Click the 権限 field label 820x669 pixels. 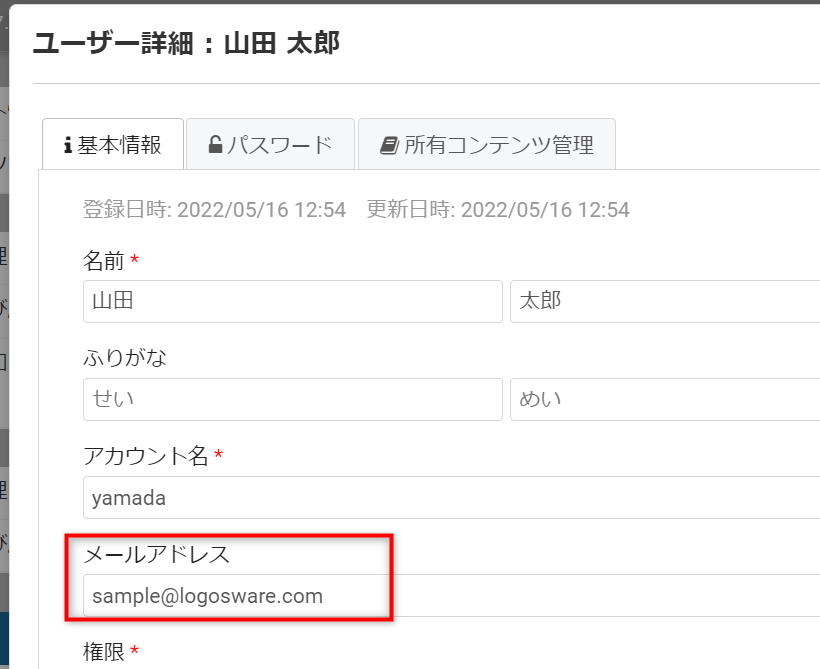pyautogui.click(x=103, y=652)
